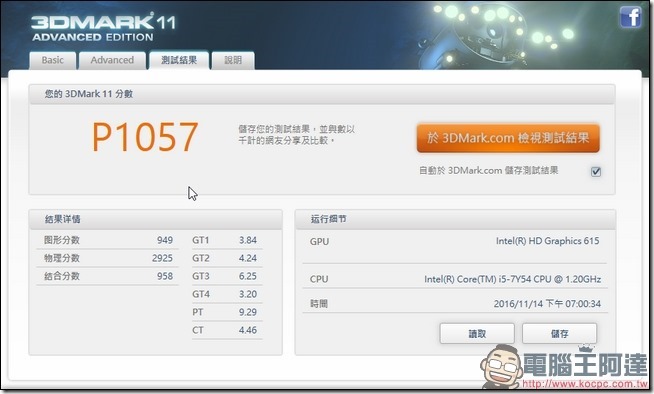The width and height of the screenshot is (654, 394).
Task: Switch to the Basic tab
Action: click(53, 60)
